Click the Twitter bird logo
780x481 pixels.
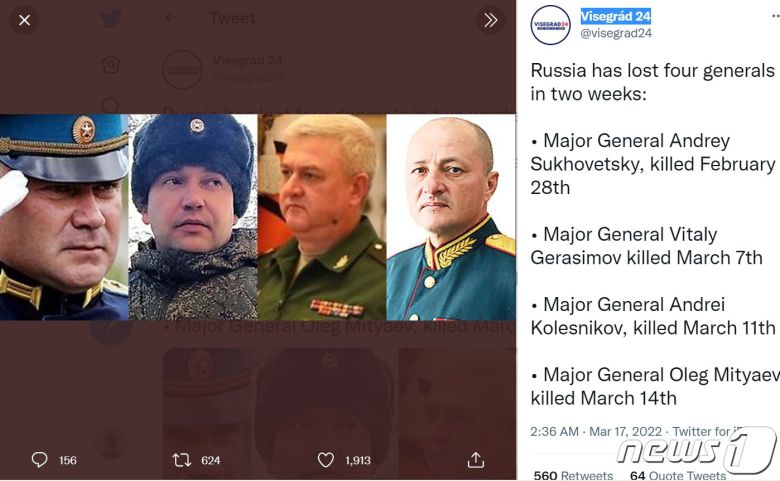pos(111,19)
